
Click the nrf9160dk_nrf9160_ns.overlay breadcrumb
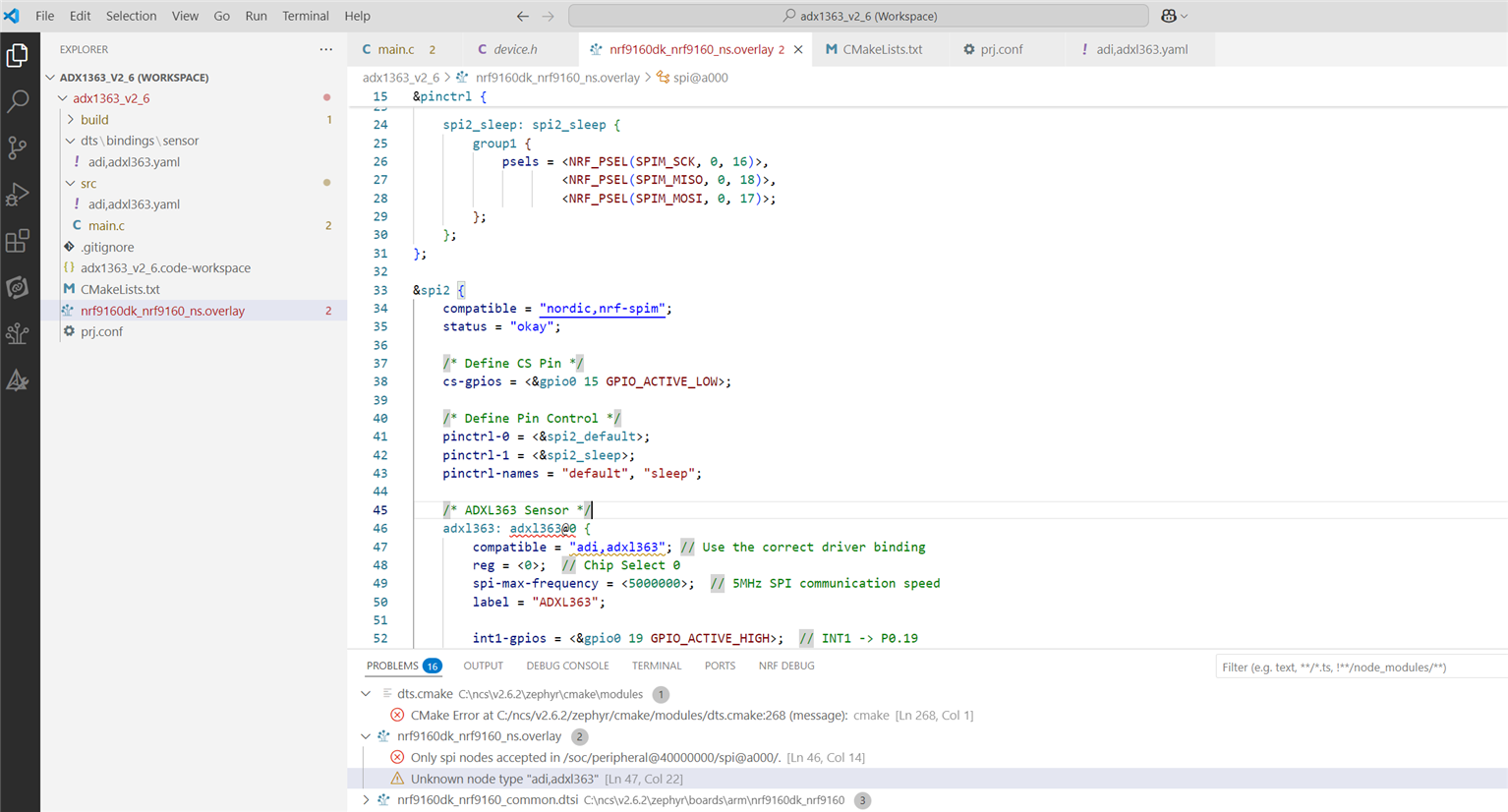click(x=556, y=78)
